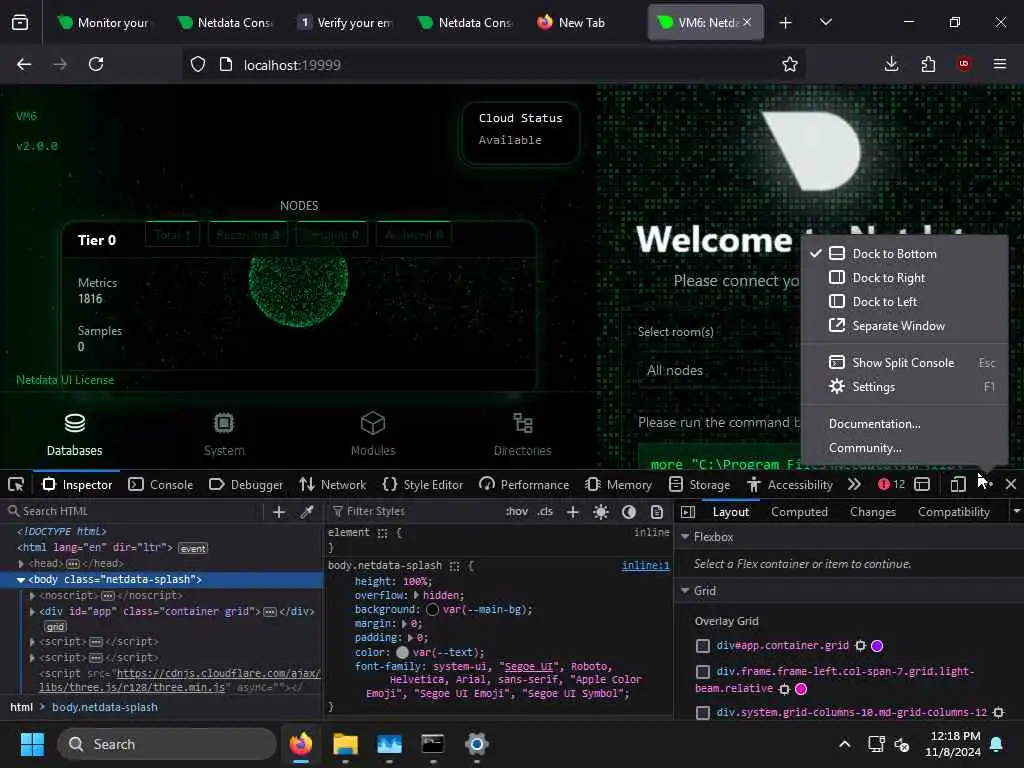The width and height of the screenshot is (1024, 768).
Task: Open the Accessibility tab
Action: [790, 485]
